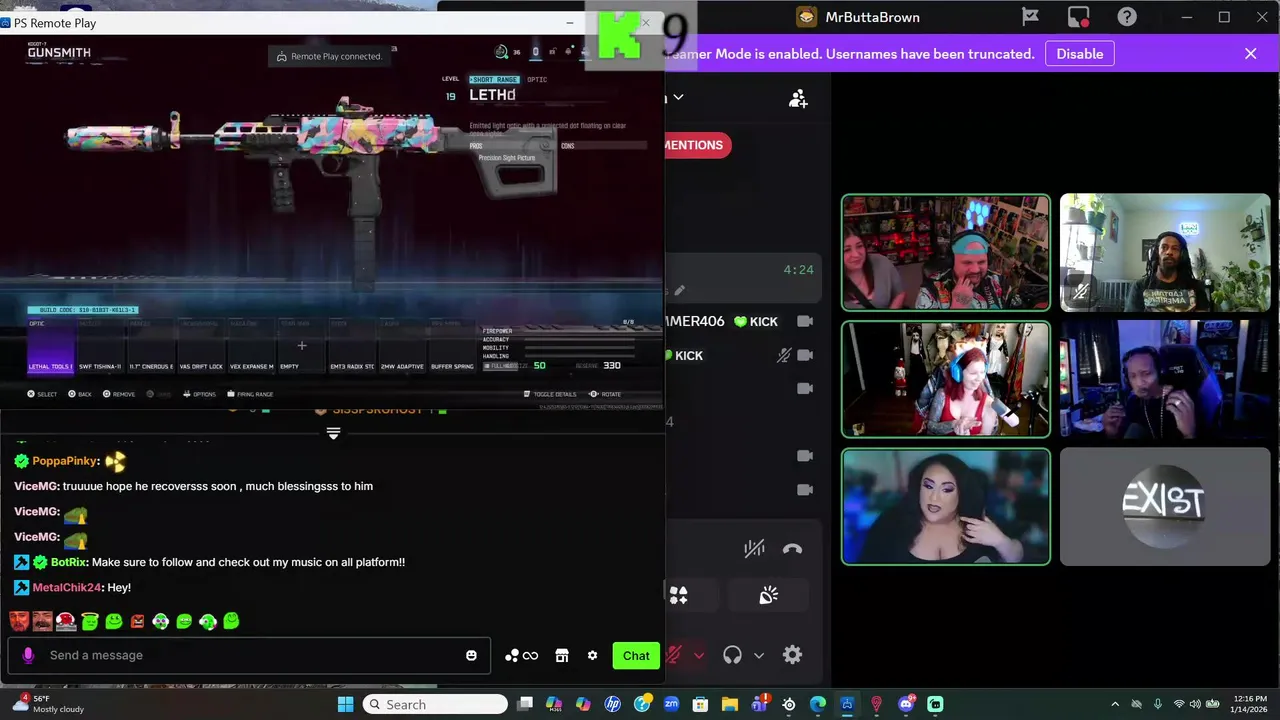Image resolution: width=1280 pixels, height=720 pixels.
Task: Select the BUFFER SPRING attachment slot
Action: tap(452, 347)
